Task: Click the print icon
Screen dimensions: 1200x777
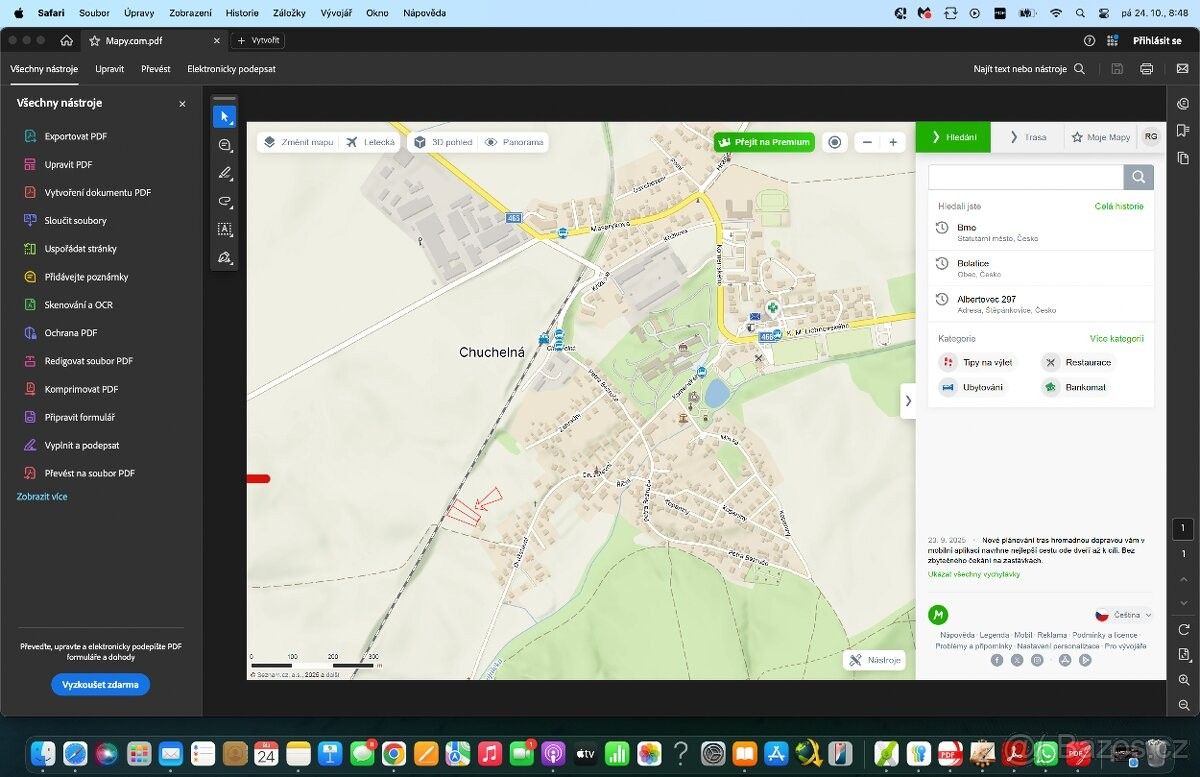Action: tap(1146, 69)
